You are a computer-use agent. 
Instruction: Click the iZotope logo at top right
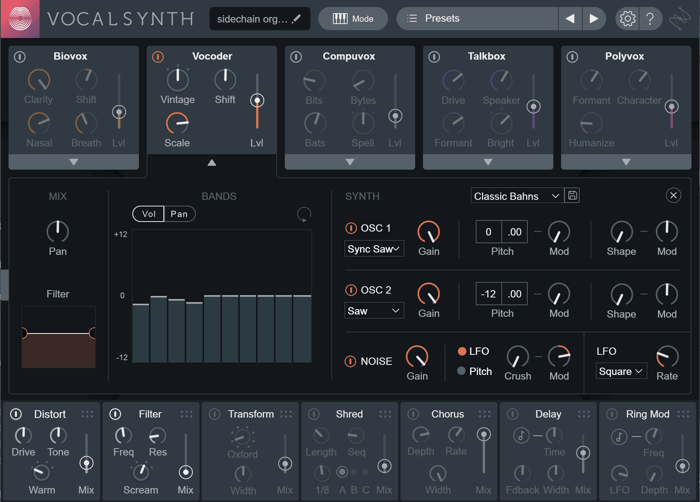[679, 19]
